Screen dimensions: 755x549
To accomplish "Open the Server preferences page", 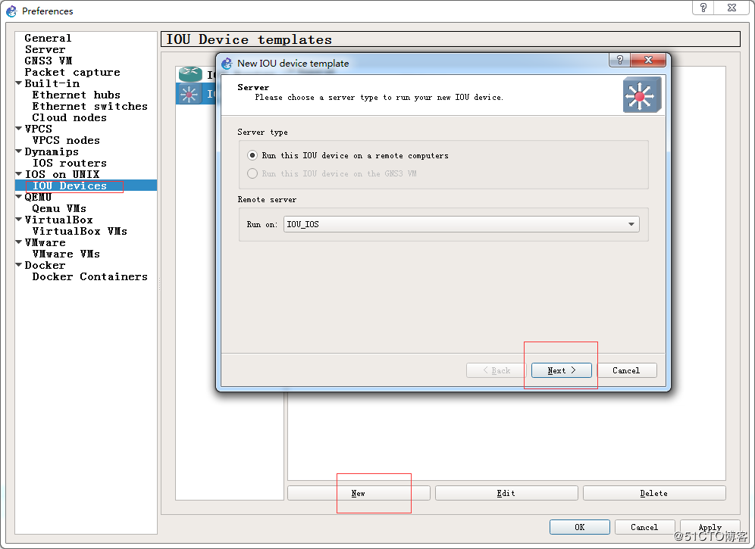I will coord(45,50).
